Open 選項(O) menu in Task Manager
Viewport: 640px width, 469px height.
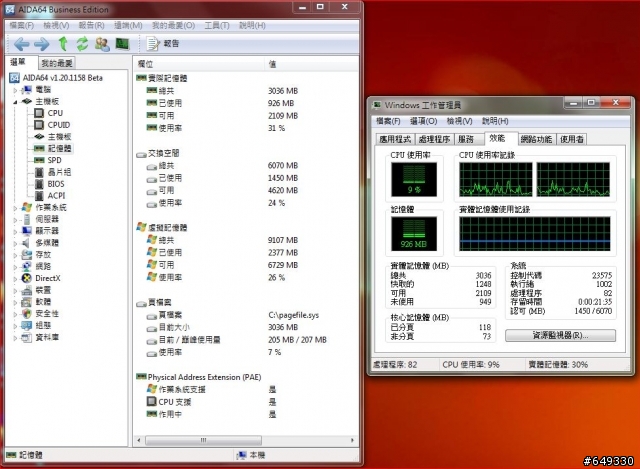(423, 121)
